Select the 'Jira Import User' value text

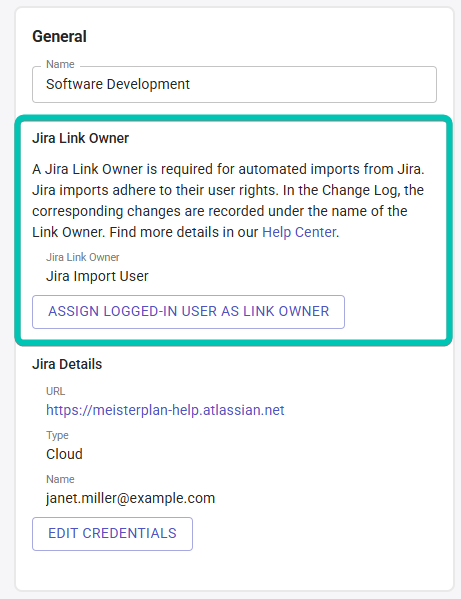[97, 276]
